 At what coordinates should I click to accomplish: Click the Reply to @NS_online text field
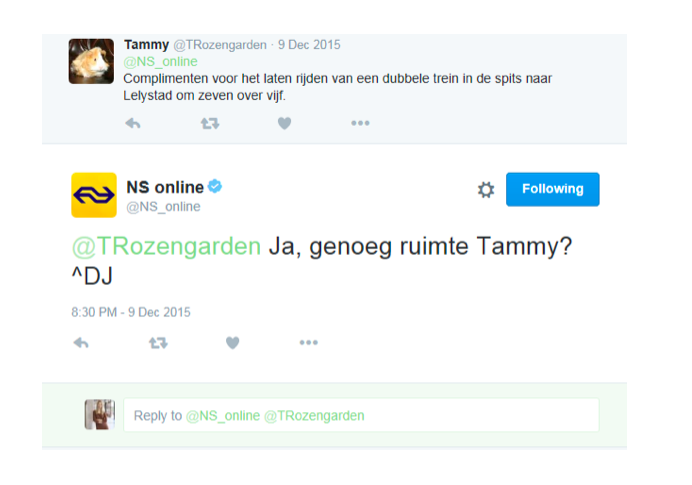pyautogui.click(x=360, y=415)
